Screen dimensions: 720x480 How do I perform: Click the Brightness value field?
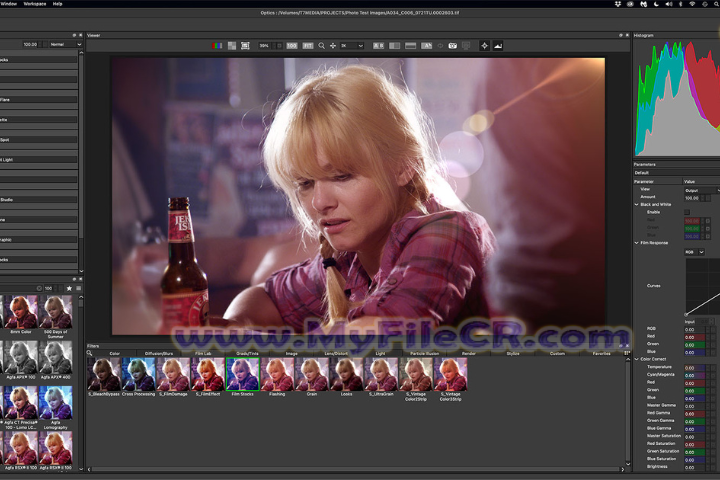(x=695, y=468)
